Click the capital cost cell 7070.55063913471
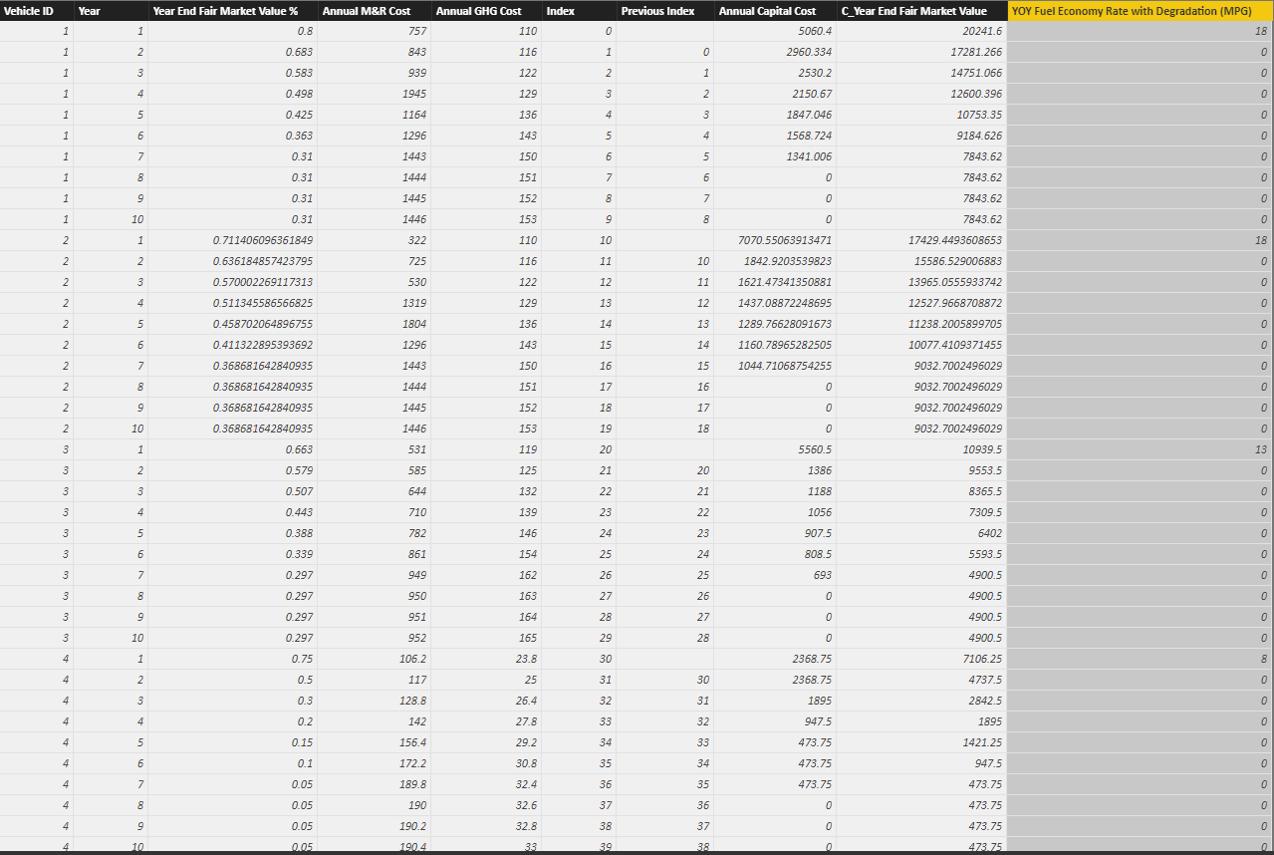 click(x=775, y=241)
